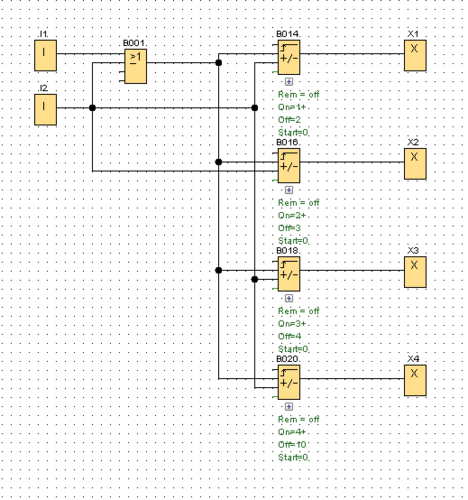Click the X2 open connector block
468x500 pixels.
click(415, 164)
